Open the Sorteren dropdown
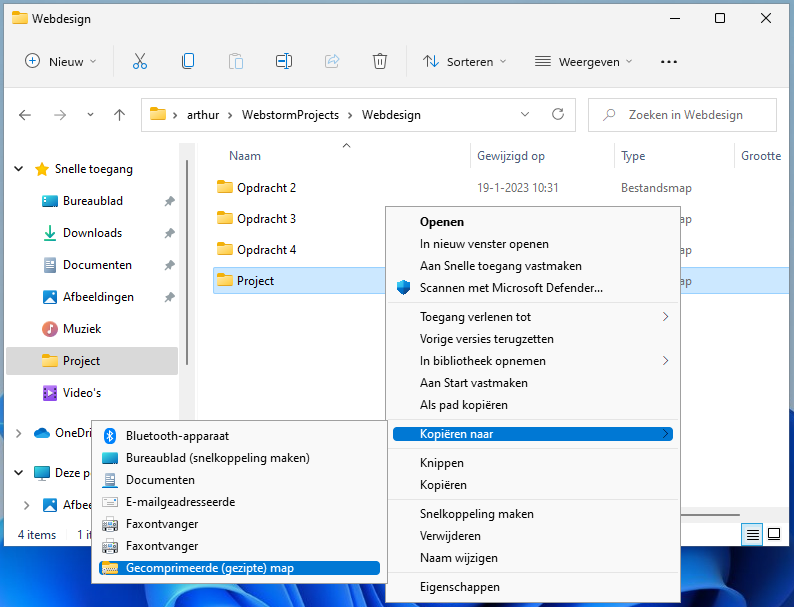 [464, 61]
